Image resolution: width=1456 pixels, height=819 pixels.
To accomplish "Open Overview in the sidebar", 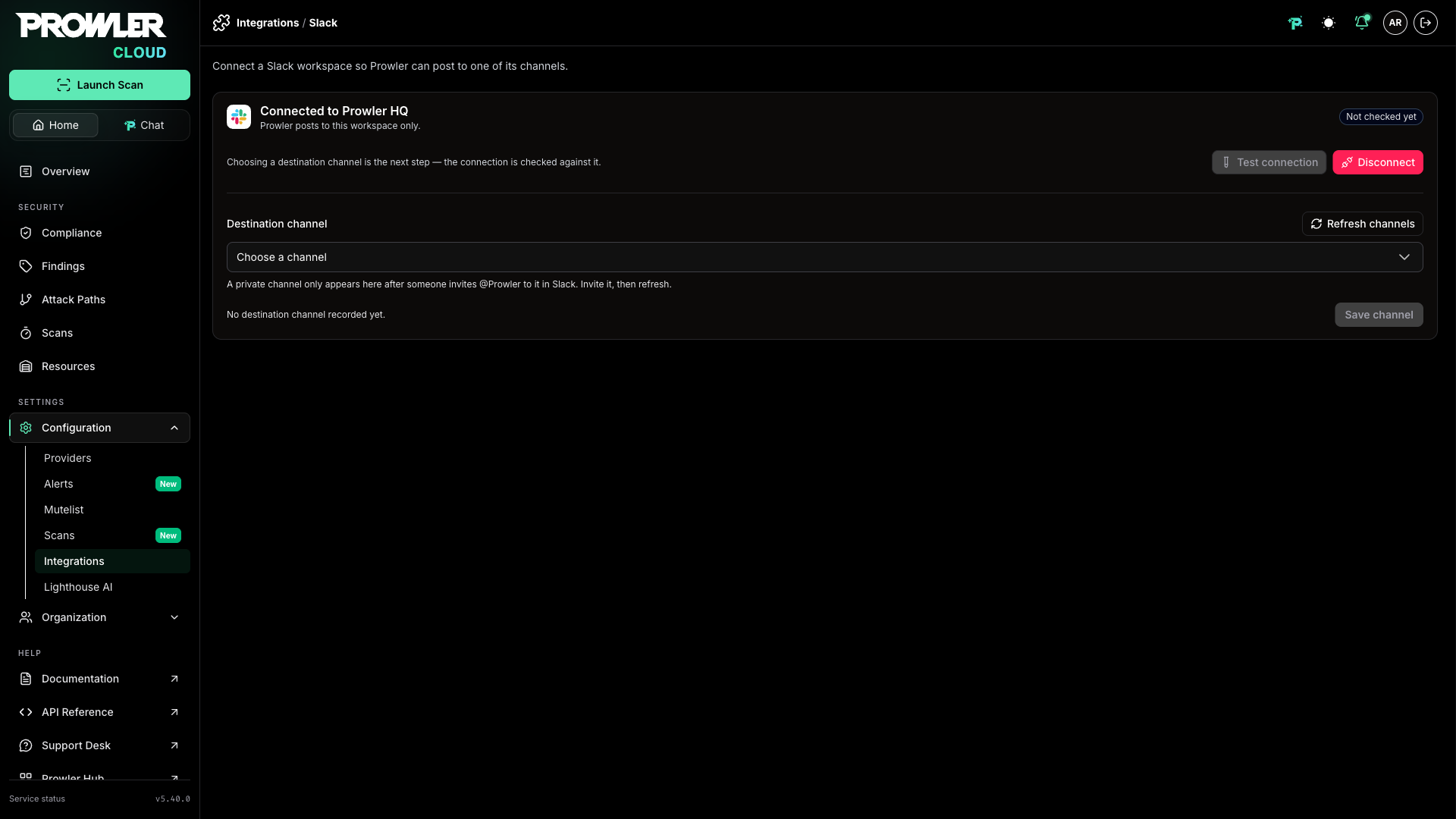I will coord(99,171).
